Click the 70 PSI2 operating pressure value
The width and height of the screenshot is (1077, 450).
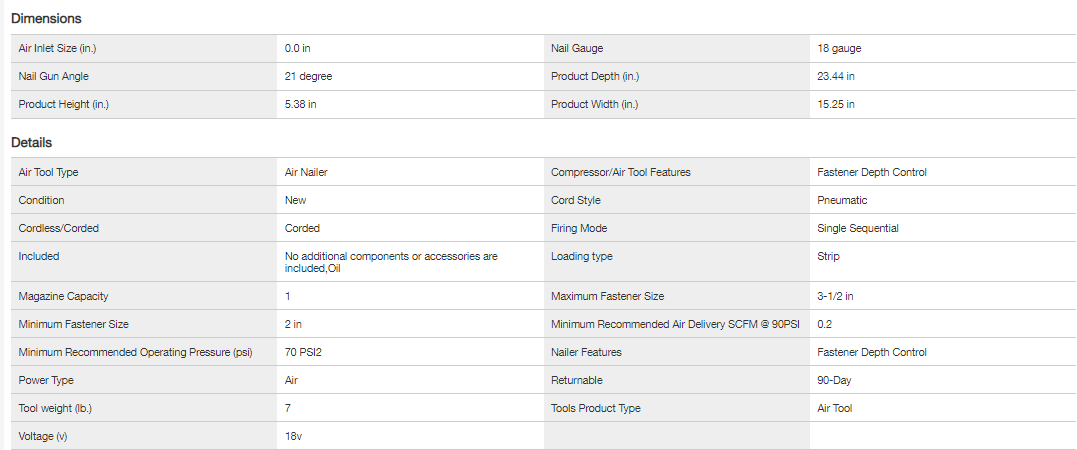(305, 352)
